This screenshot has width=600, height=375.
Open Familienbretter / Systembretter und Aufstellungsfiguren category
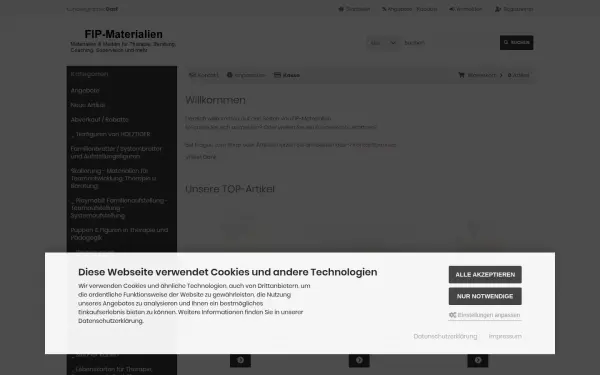pos(116,152)
